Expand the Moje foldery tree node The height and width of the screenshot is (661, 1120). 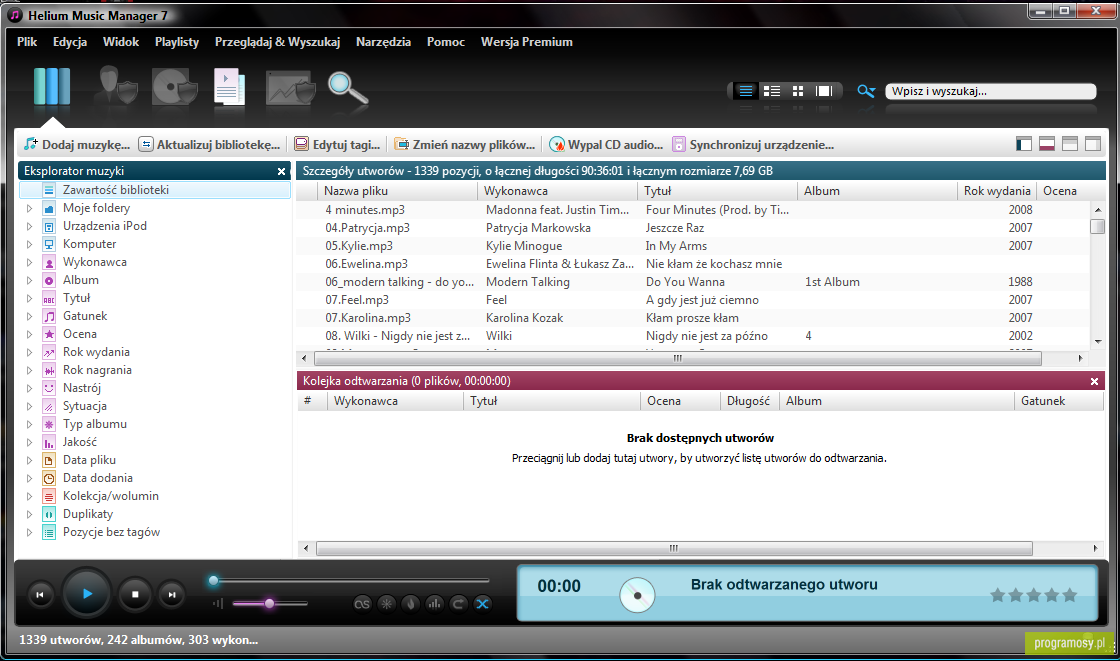[x=29, y=208]
